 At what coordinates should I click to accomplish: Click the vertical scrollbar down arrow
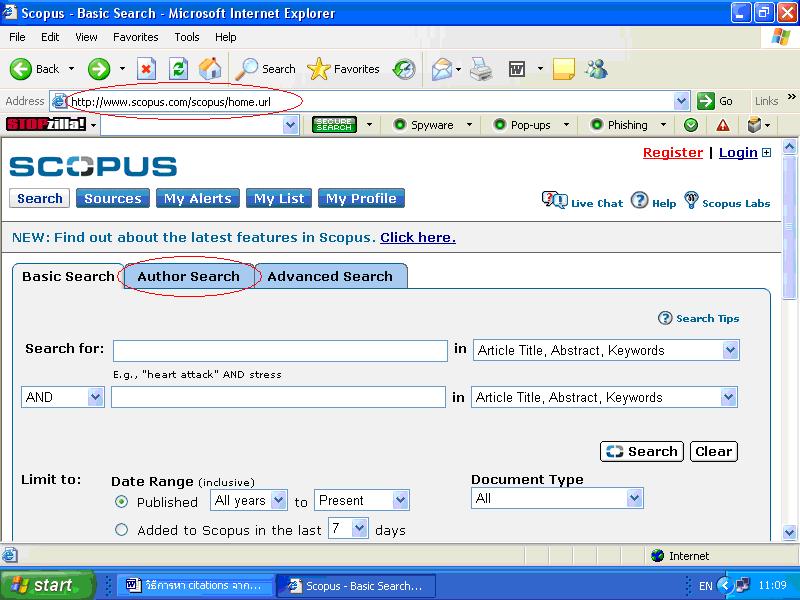[790, 533]
